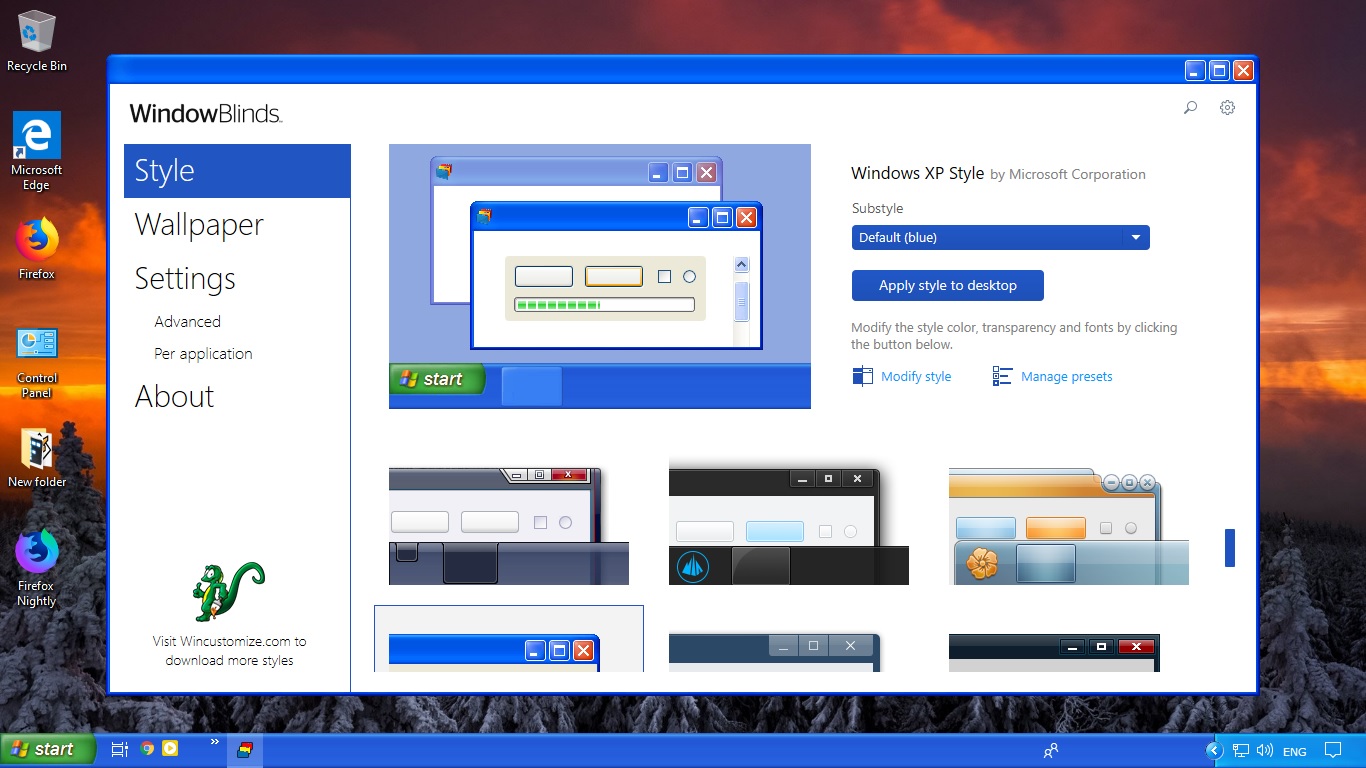Viewport: 1366px width, 768px height.
Task: Open the WindowBlinds settings gear
Action: pyautogui.click(x=1227, y=107)
